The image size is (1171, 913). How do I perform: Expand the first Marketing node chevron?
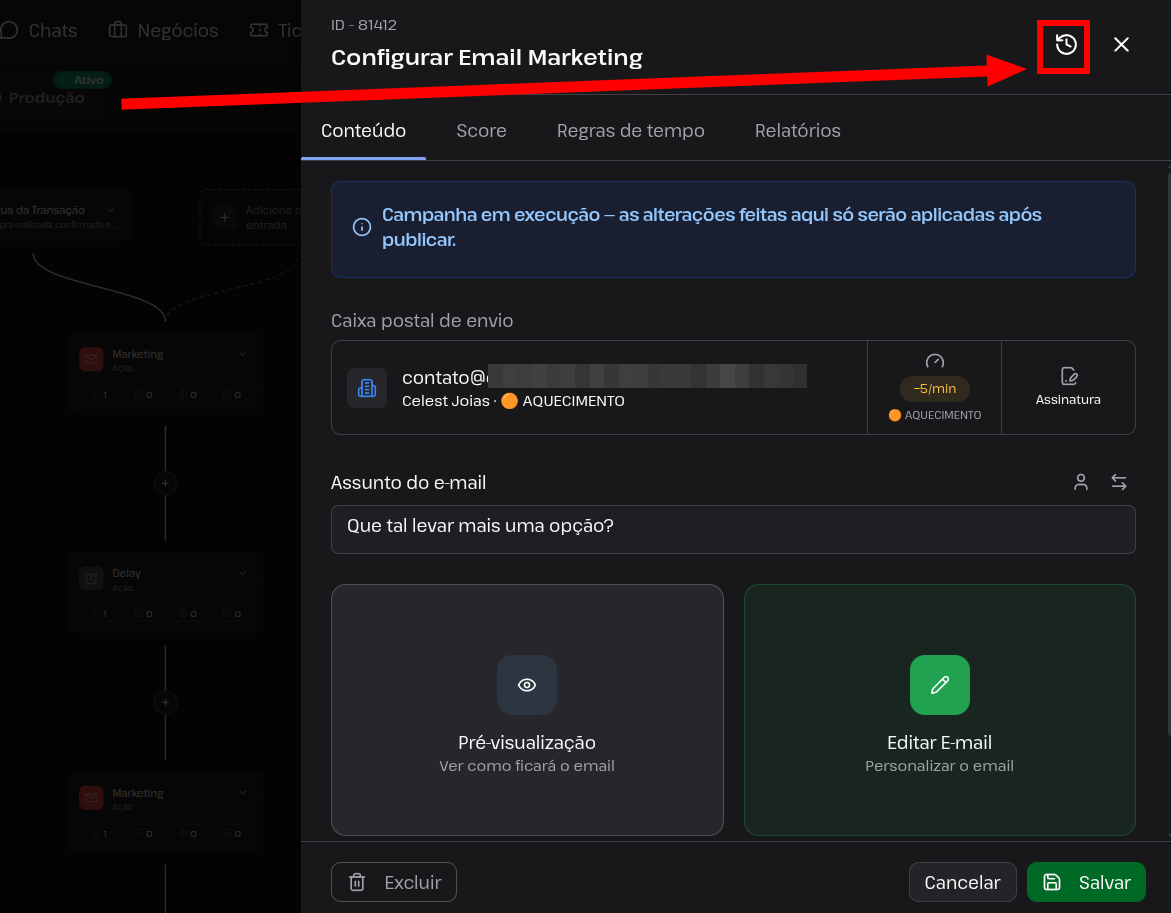point(243,354)
